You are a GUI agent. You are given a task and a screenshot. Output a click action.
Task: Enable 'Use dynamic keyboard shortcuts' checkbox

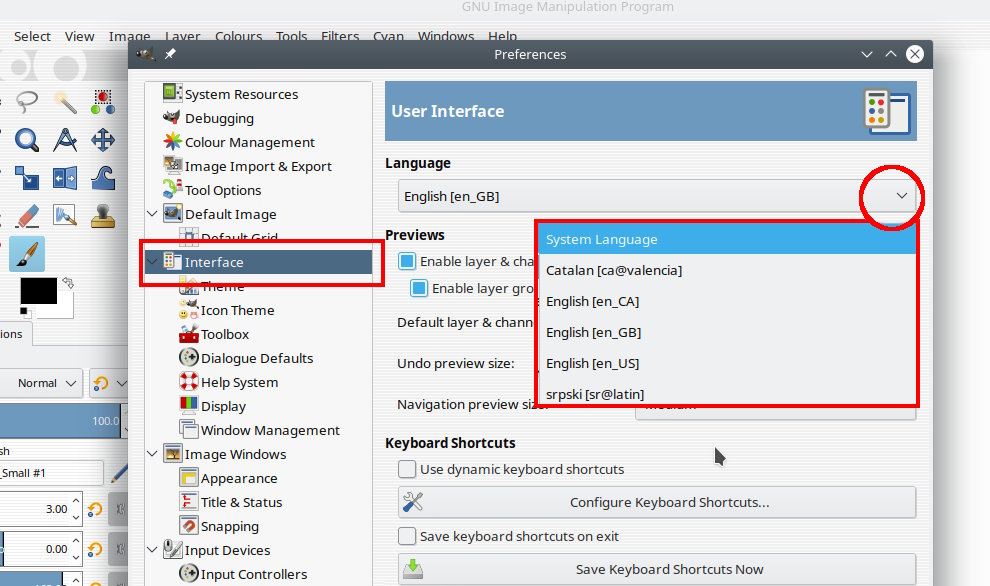(407, 469)
